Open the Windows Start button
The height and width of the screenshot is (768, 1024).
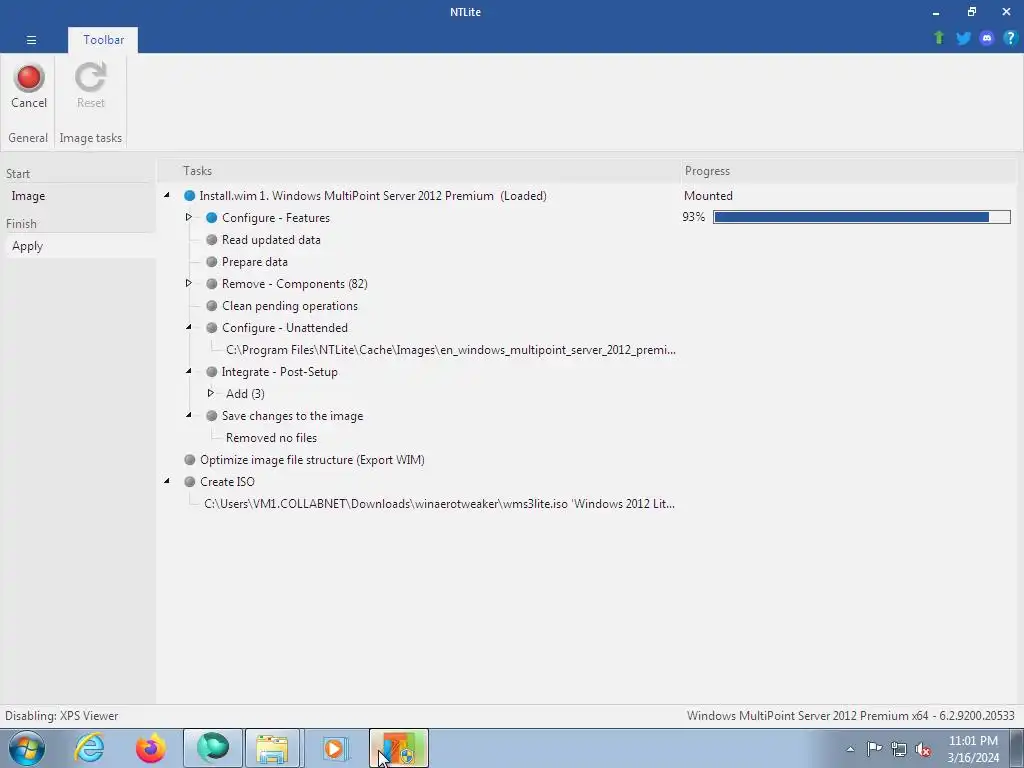coord(27,748)
